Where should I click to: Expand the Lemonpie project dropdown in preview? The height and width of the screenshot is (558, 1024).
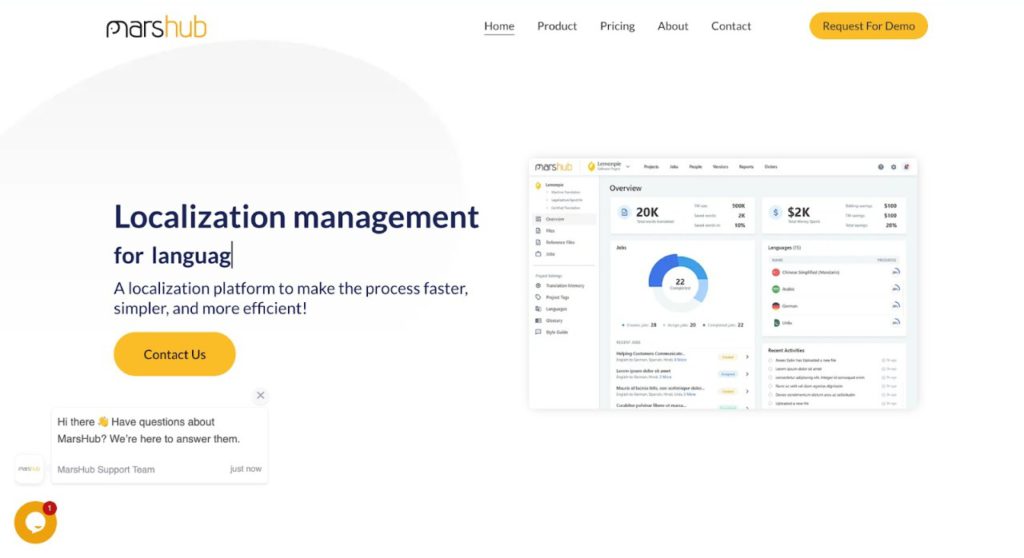tap(627, 167)
